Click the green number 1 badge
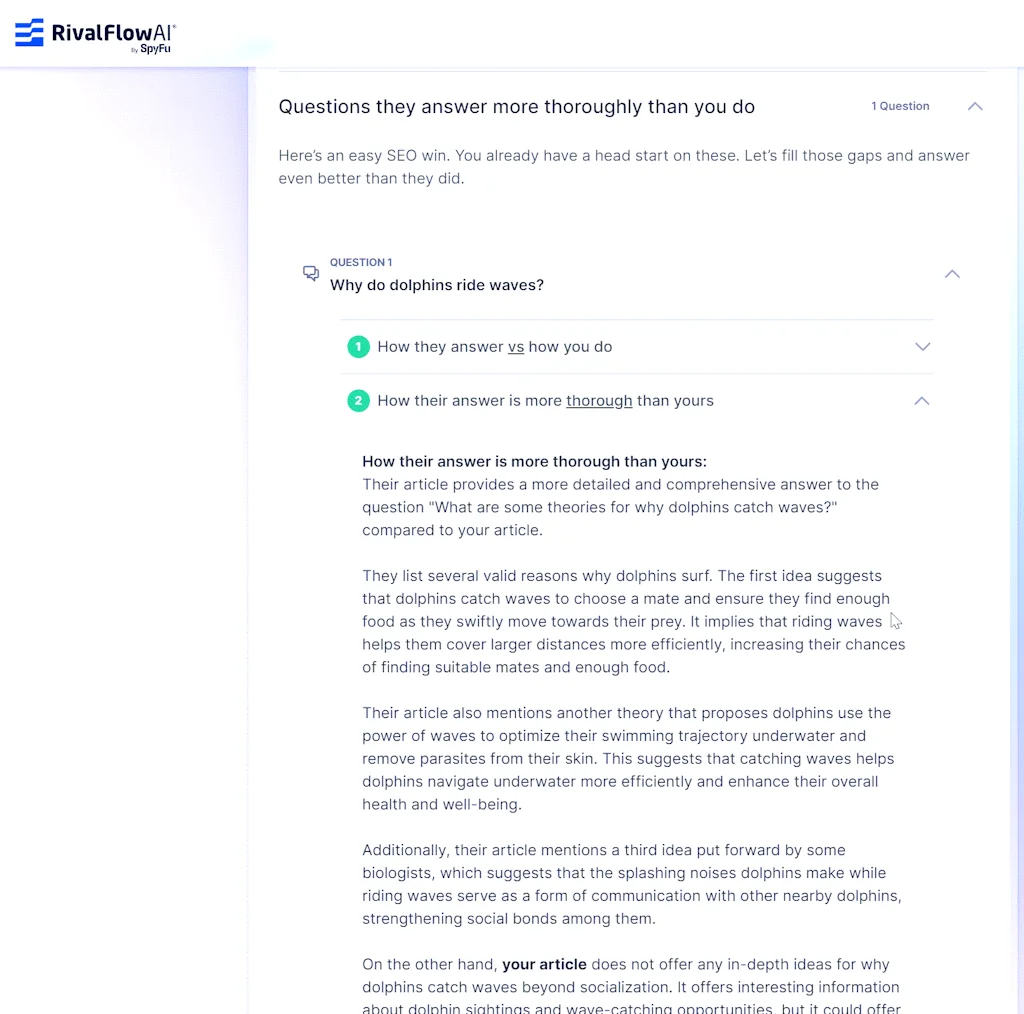Screen dimensions: 1024x1014 pyautogui.click(x=358, y=347)
